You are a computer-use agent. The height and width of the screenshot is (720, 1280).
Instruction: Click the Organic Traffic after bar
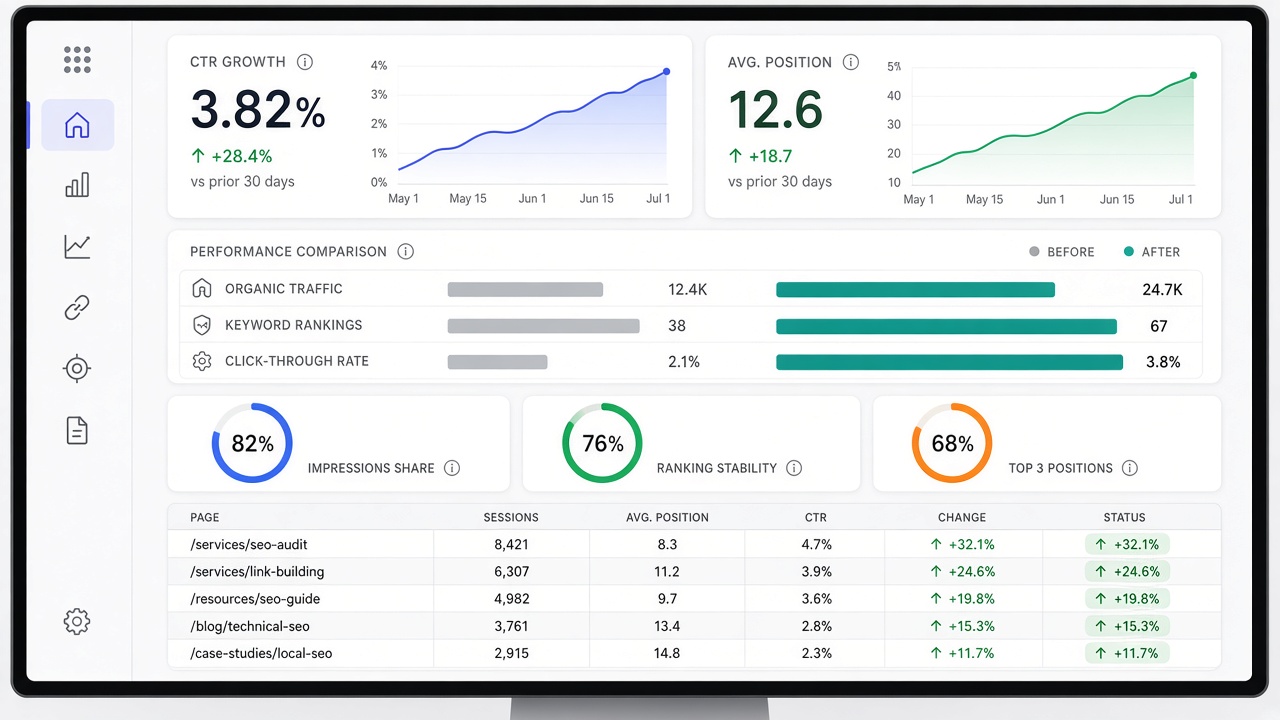[x=915, y=290]
